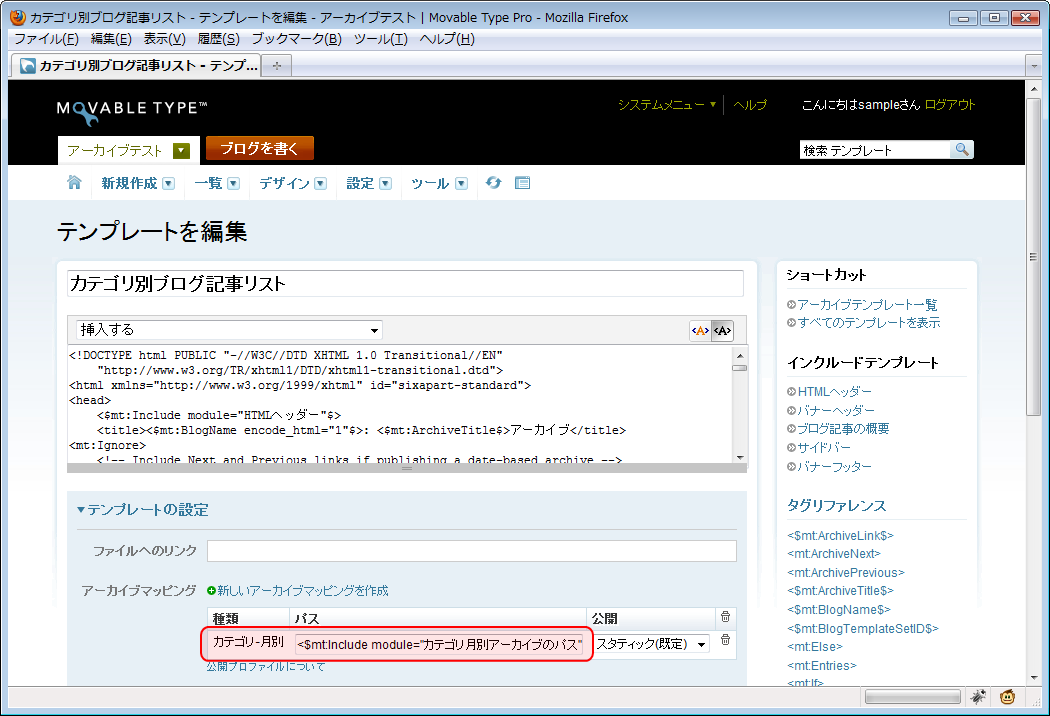Click the Movable Type logo

[x=132, y=110]
